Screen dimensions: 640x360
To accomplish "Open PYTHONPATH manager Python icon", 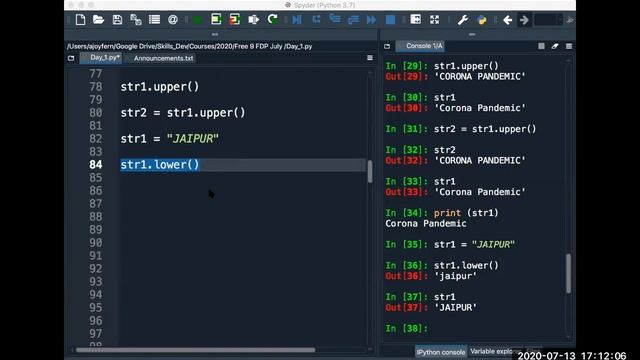I will tap(482, 20).
